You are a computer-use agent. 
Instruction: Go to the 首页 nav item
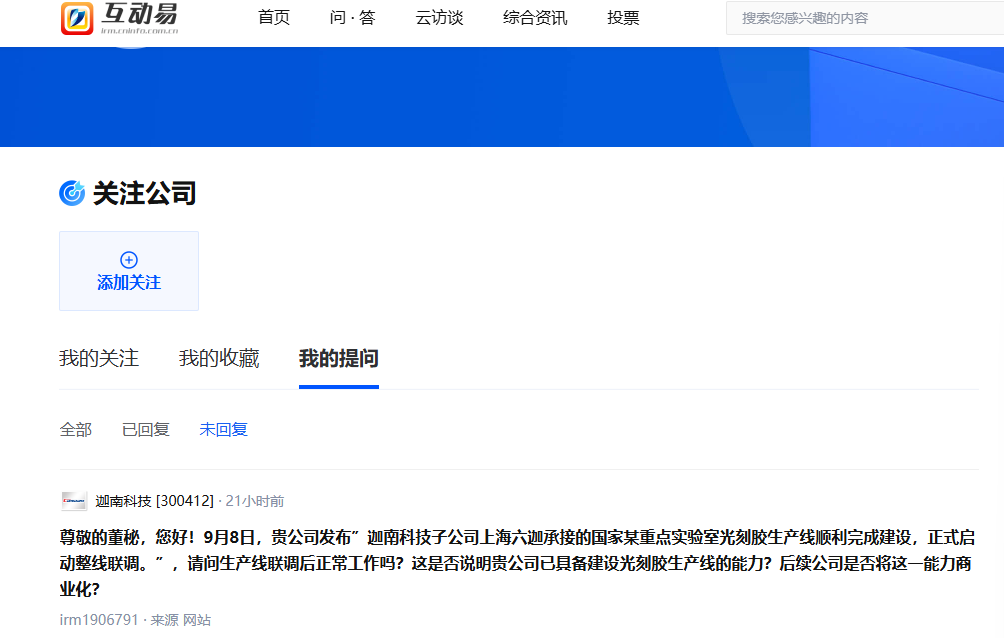coord(274,18)
